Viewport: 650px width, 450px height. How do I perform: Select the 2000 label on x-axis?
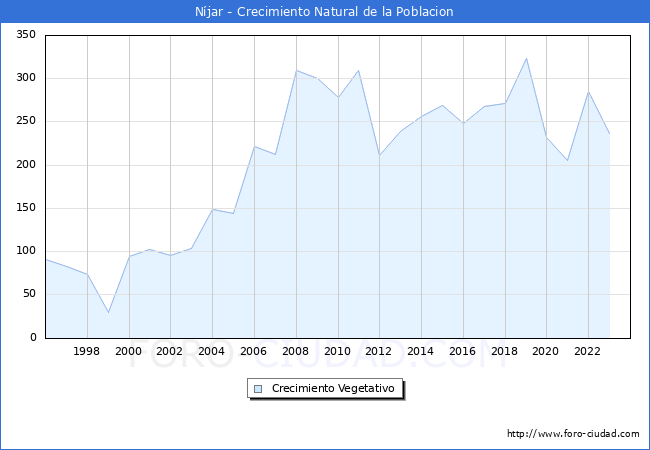[x=129, y=351]
